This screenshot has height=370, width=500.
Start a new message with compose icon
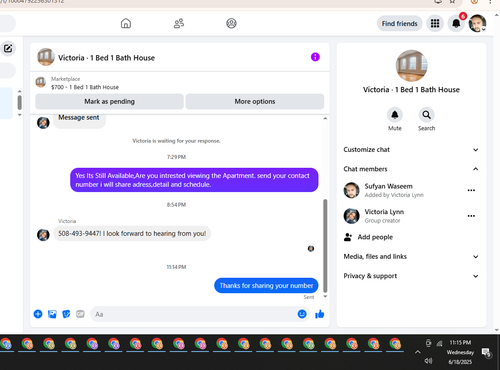[8, 49]
